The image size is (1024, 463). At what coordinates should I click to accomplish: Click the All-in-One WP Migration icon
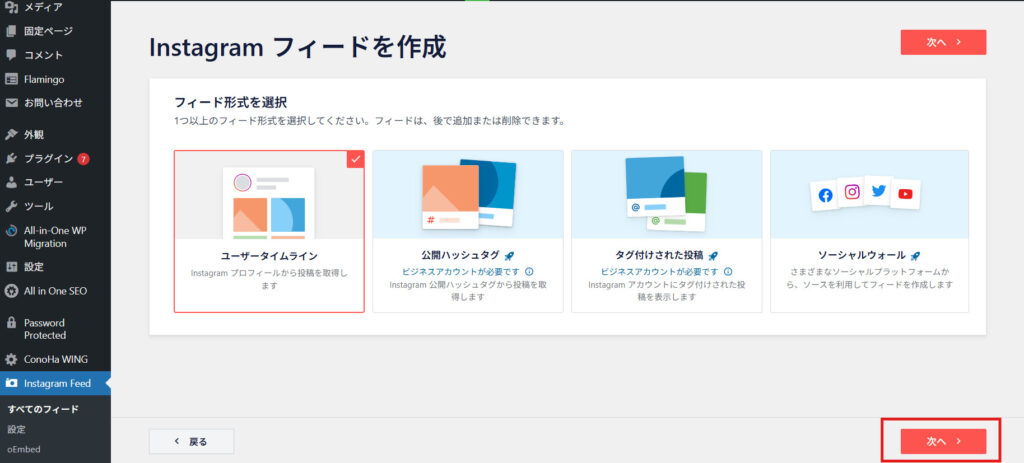pos(11,231)
